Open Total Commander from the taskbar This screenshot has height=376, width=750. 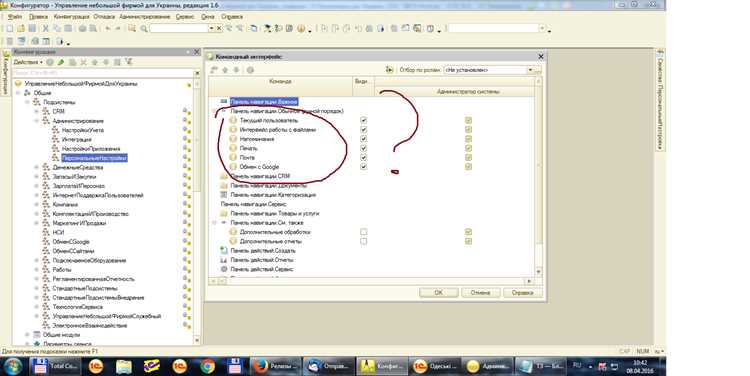[x=55, y=366]
